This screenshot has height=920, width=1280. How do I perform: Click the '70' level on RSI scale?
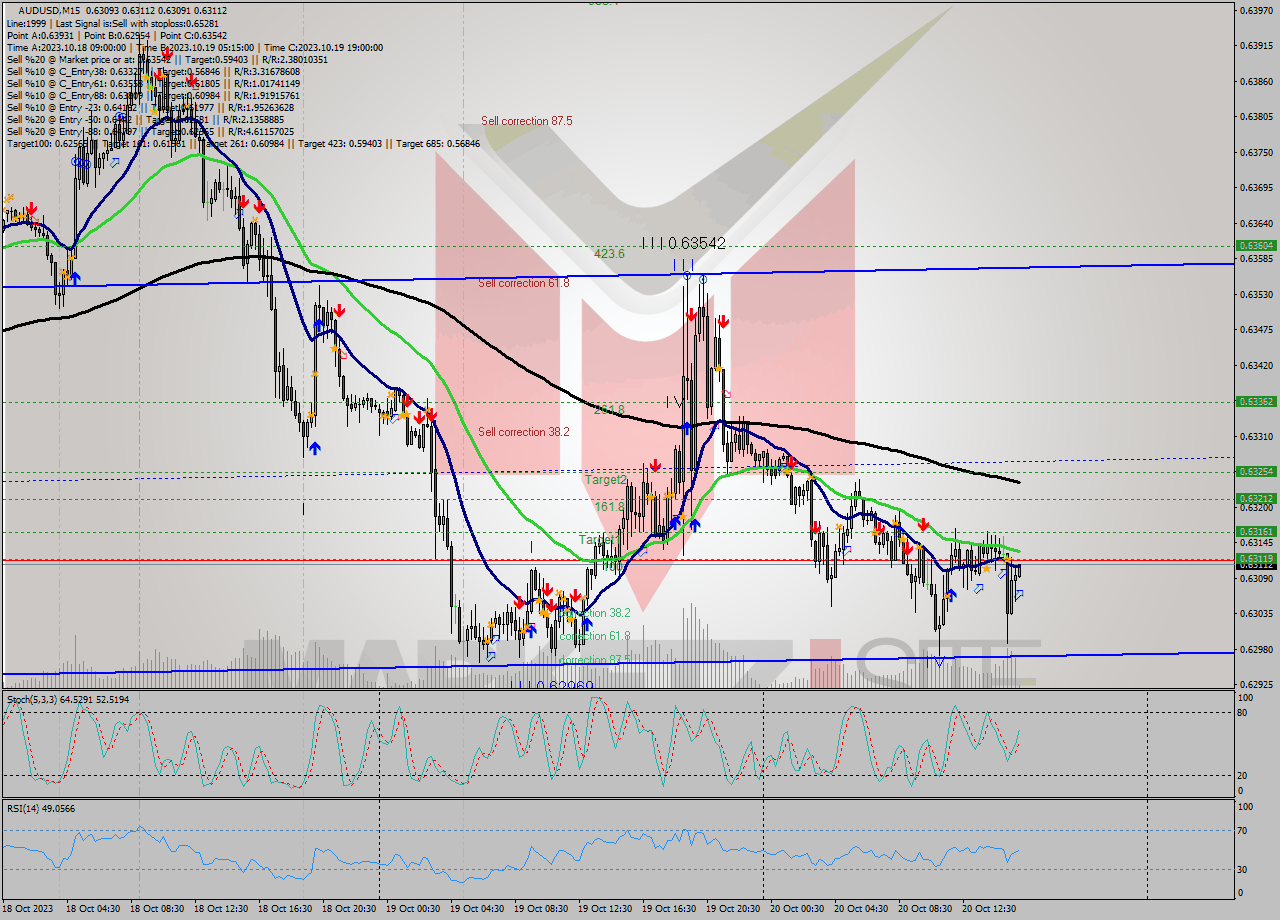pyautogui.click(x=1242, y=830)
